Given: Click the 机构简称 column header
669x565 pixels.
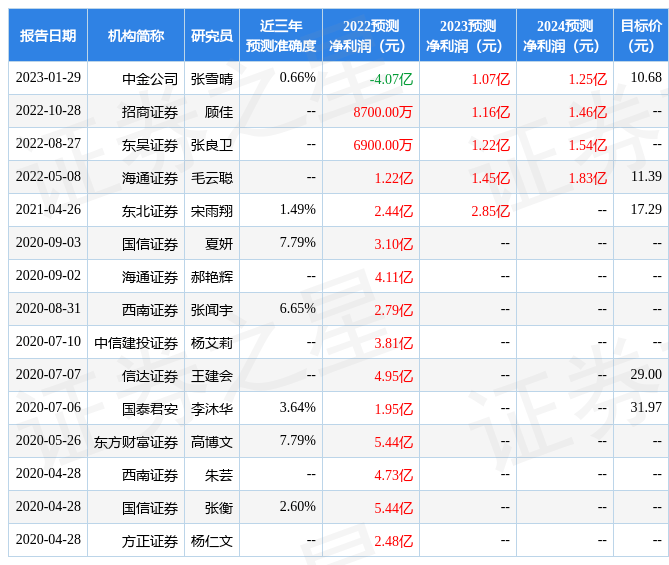Looking at the screenshot, I should (136, 36).
